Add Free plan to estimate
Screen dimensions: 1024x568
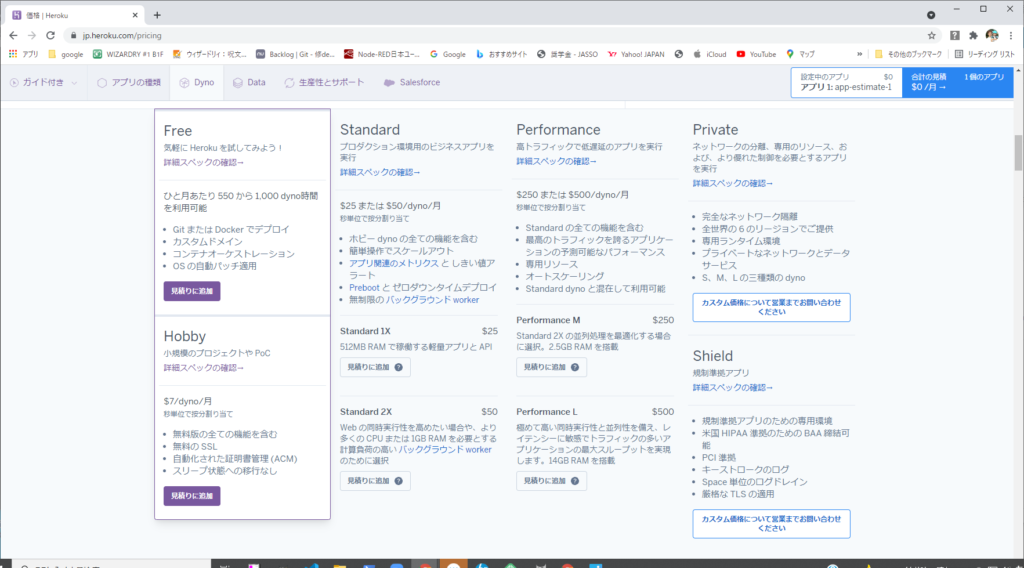[192, 291]
